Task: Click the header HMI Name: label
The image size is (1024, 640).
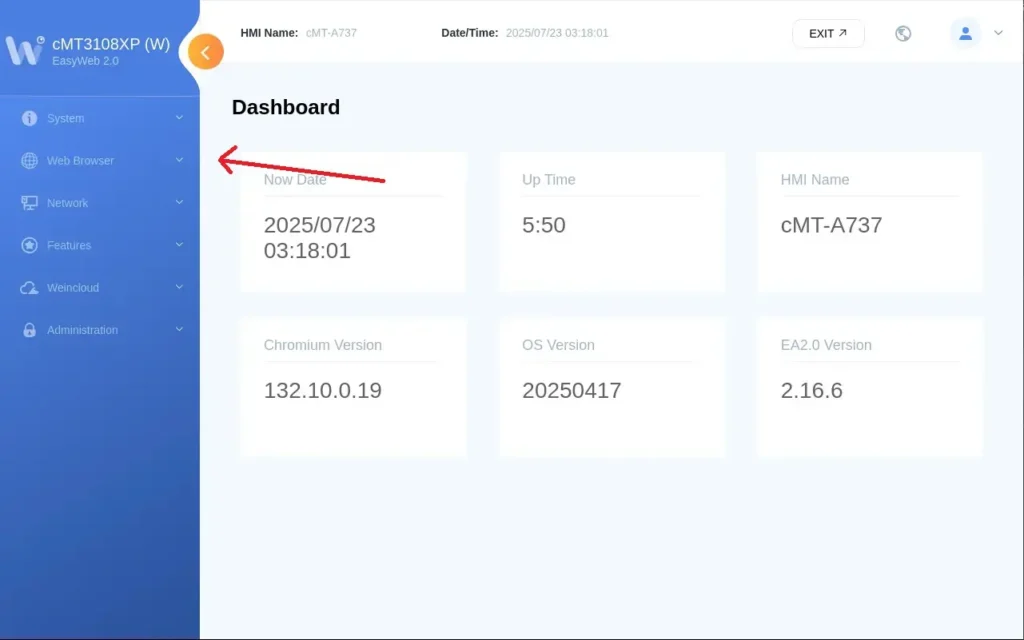Action: [269, 33]
